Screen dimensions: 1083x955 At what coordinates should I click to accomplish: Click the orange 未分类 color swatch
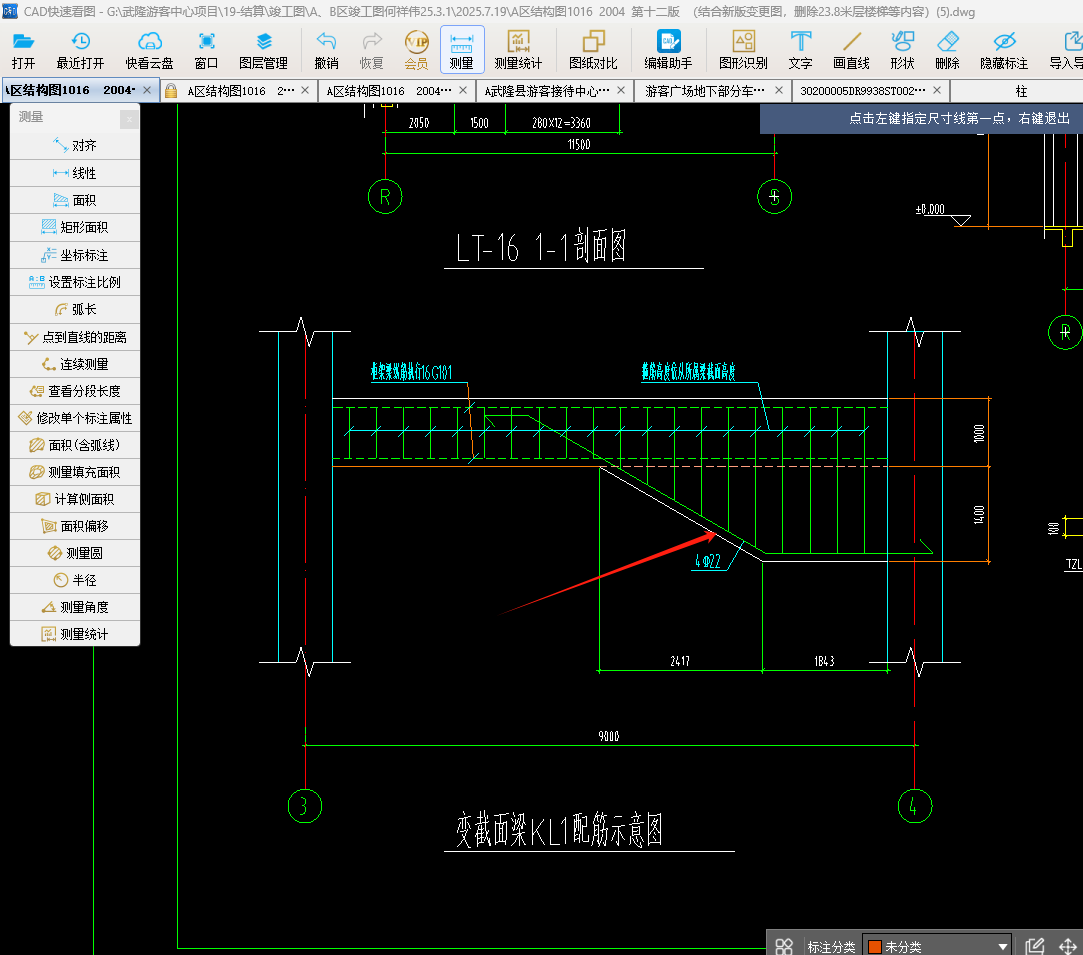(874, 947)
